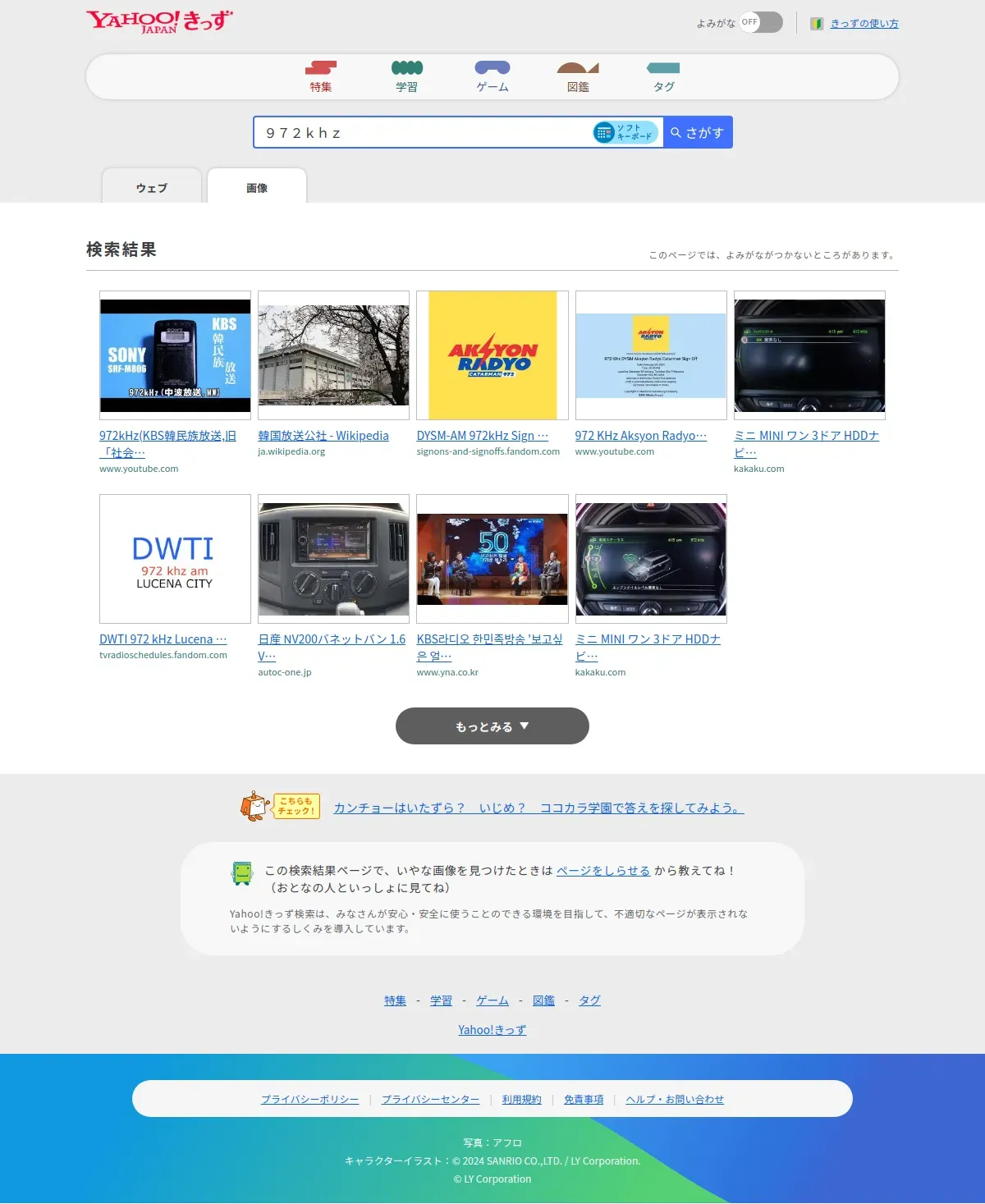Open the footer タグ link

tap(589, 1000)
